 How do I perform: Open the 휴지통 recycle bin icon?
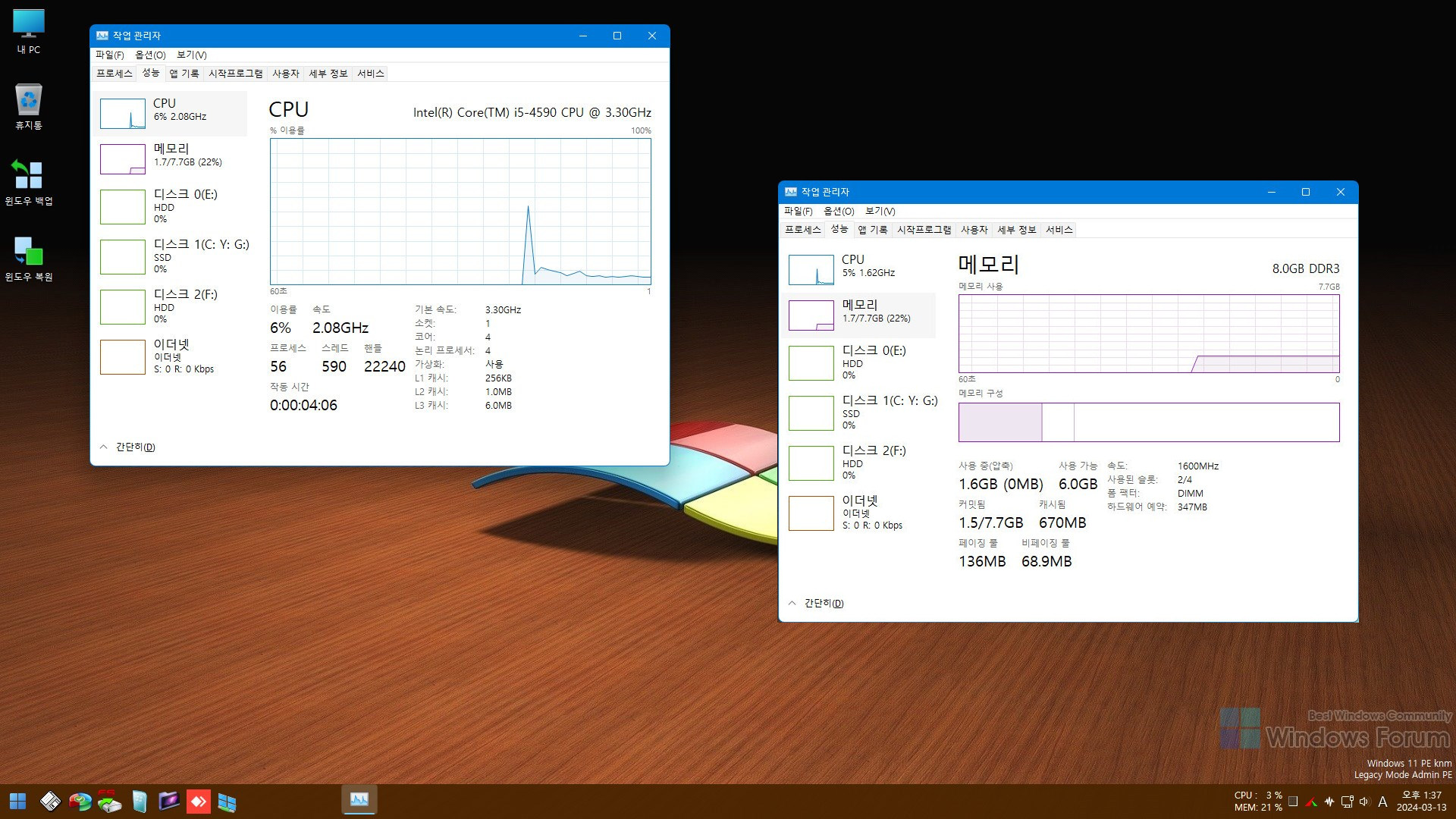(x=29, y=107)
